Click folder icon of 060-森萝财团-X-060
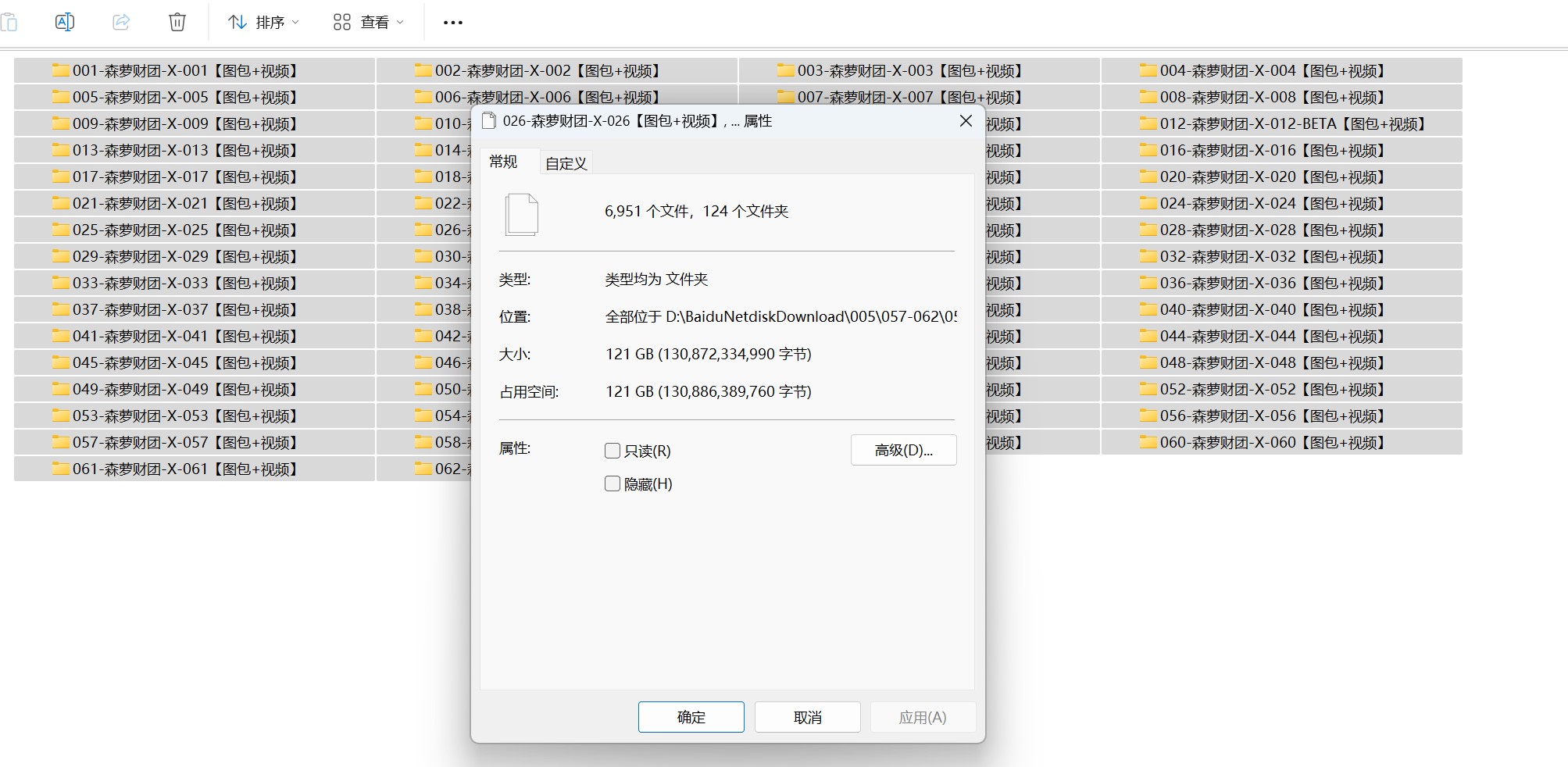 (x=1148, y=442)
